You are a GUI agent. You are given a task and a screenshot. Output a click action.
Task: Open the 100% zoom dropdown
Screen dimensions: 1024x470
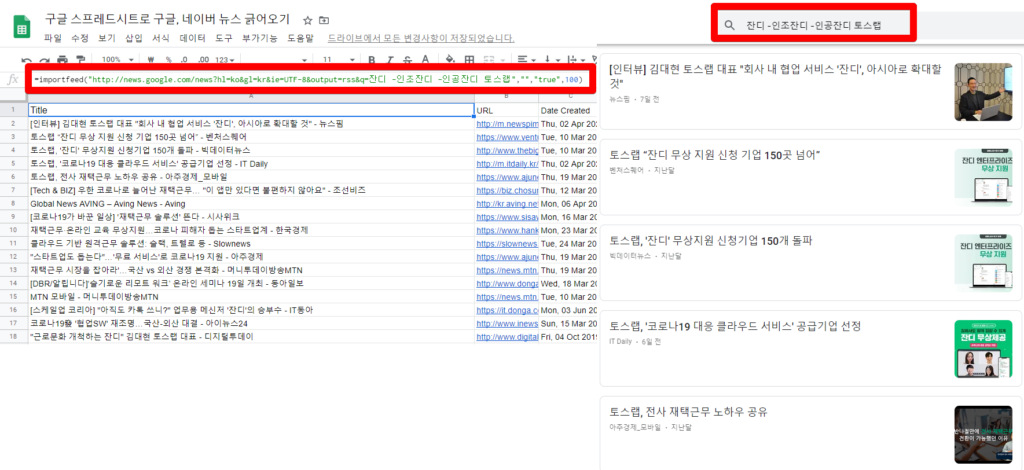pos(117,59)
